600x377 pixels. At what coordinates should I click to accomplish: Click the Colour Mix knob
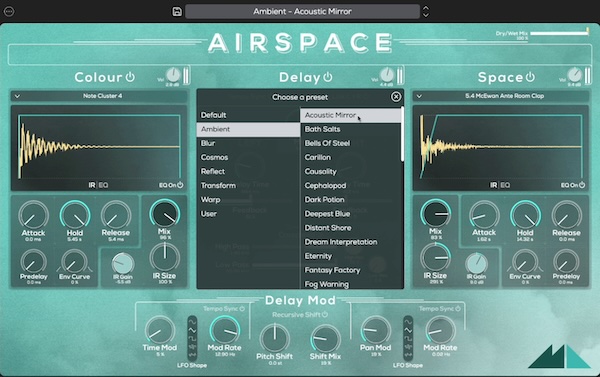tap(165, 214)
